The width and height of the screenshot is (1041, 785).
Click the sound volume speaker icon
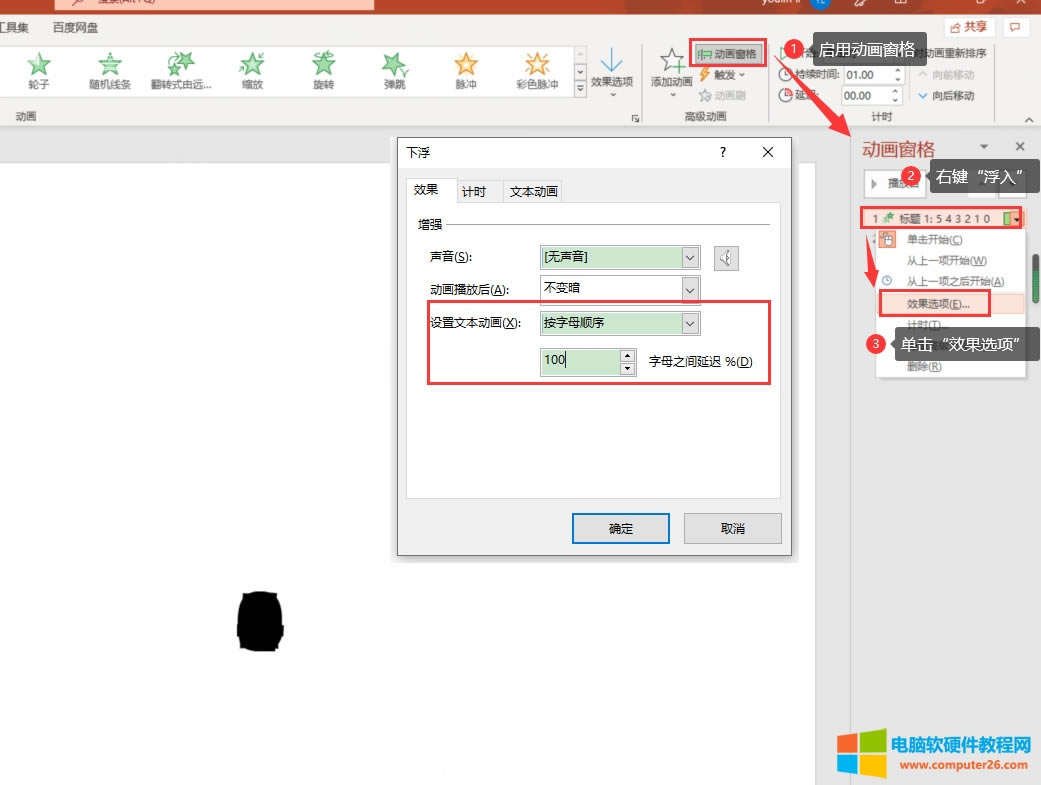[726, 258]
